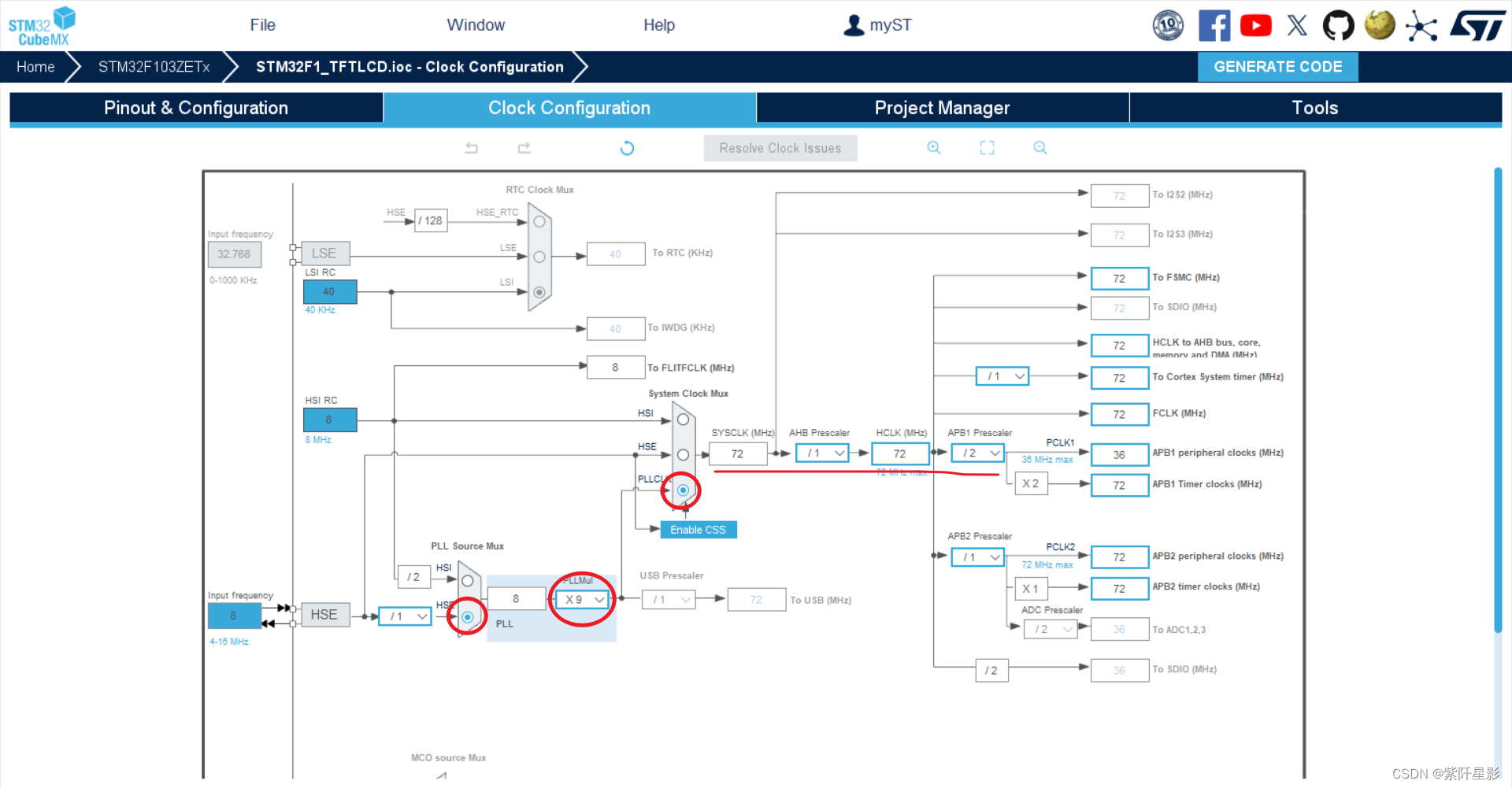Open the YouTube icon link

1256,25
